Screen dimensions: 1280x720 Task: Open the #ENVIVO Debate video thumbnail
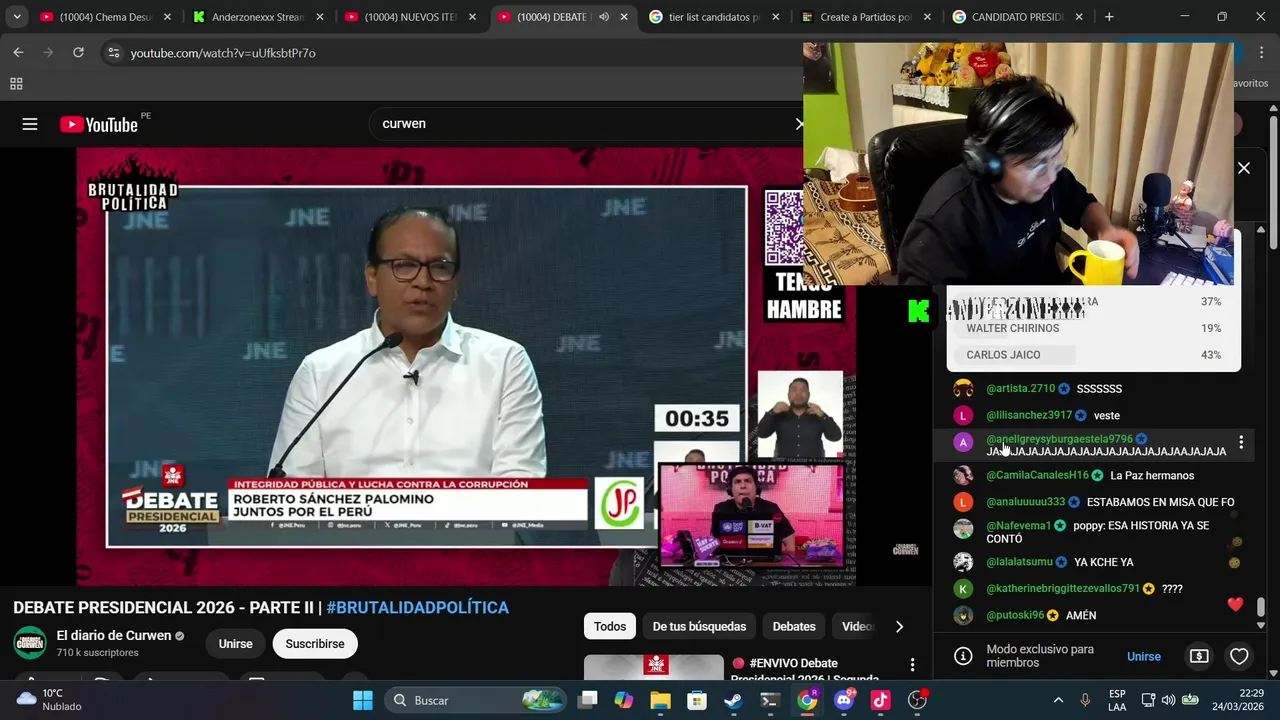click(654, 668)
